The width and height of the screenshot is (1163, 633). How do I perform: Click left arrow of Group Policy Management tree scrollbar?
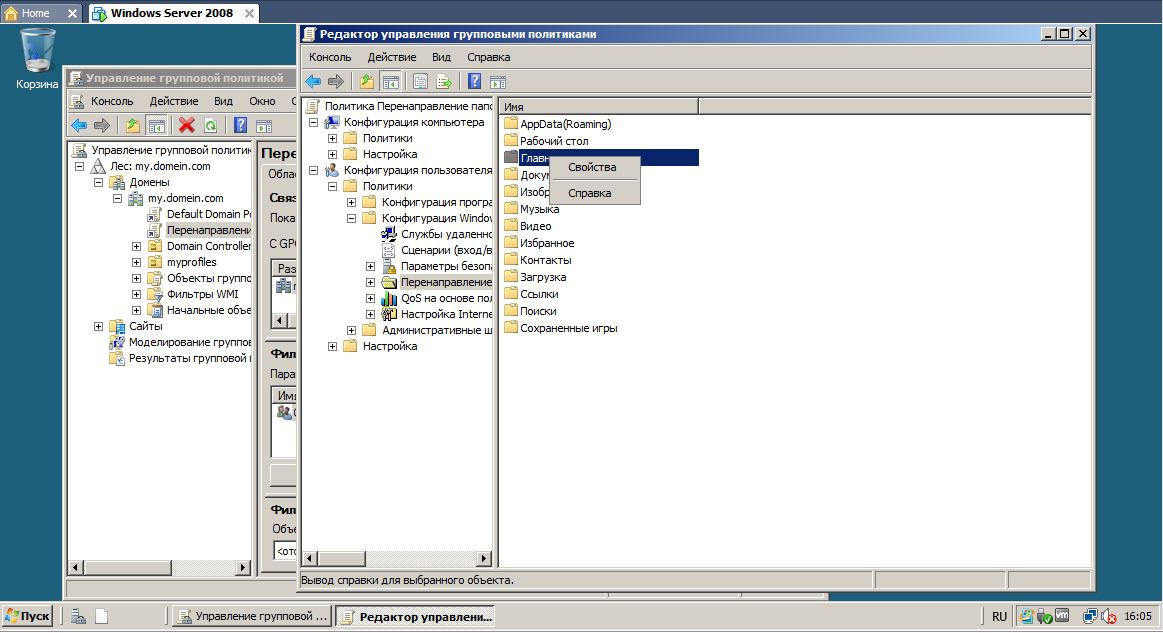click(x=75, y=568)
